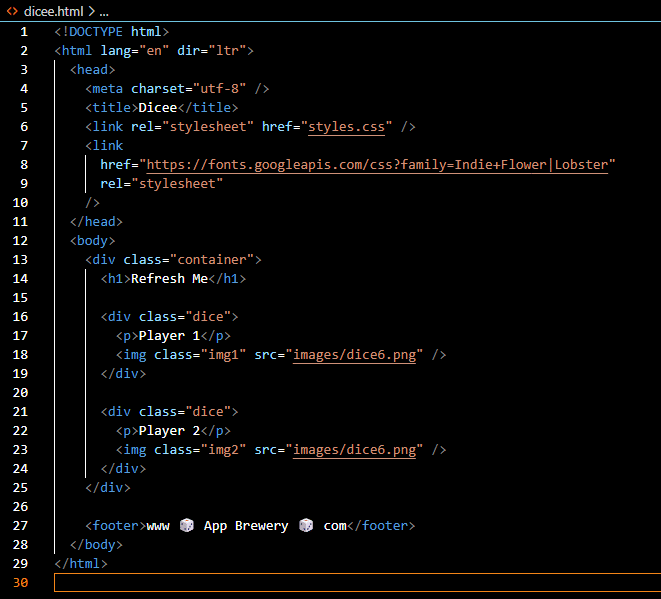
Task: Click the closing div tag on line 25
Action: (108, 488)
